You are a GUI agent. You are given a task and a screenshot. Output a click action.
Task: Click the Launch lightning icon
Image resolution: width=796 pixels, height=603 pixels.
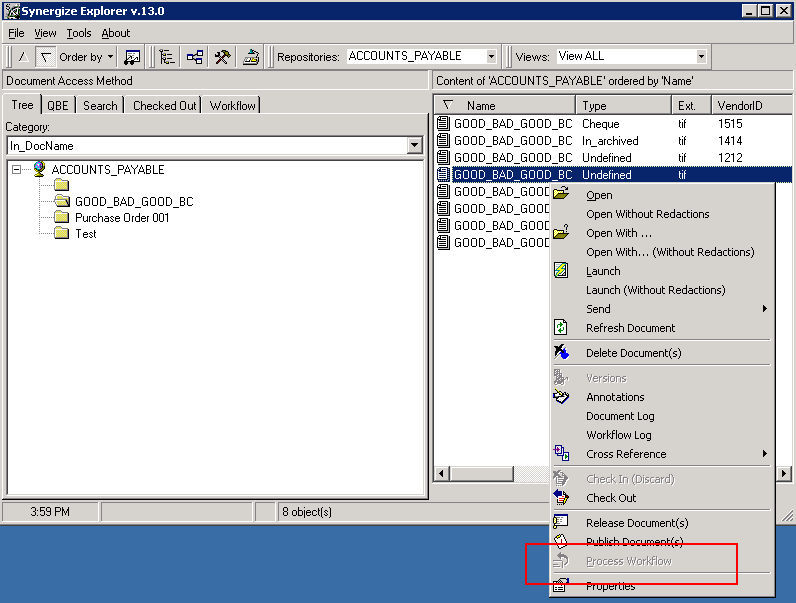click(561, 270)
